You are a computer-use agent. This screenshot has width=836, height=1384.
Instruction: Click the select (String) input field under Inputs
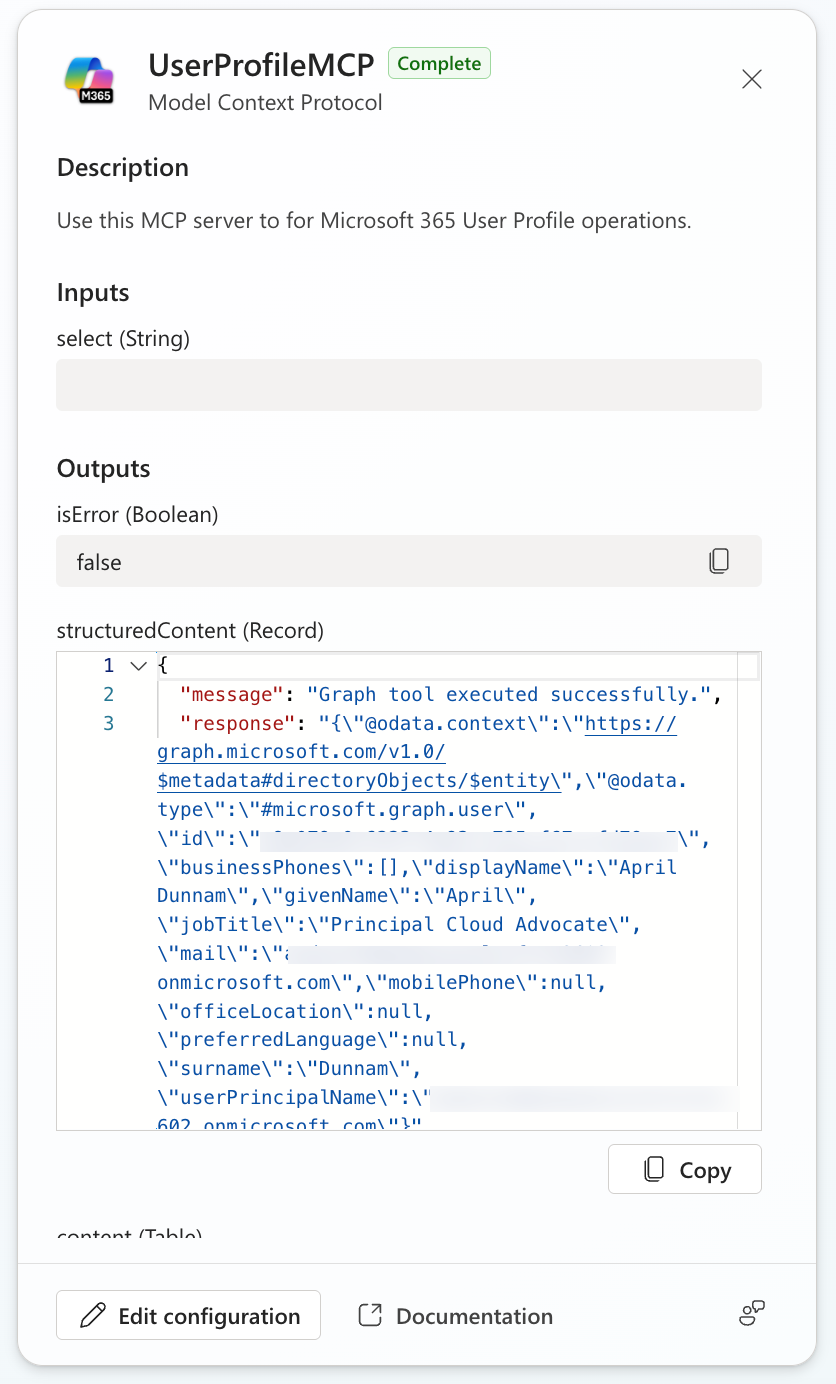click(x=408, y=384)
